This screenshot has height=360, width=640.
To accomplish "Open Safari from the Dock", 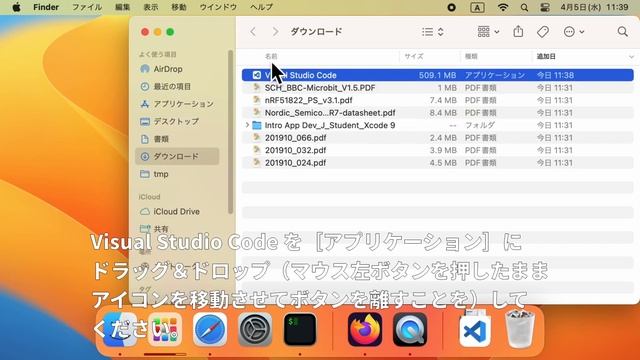I will (210, 329).
